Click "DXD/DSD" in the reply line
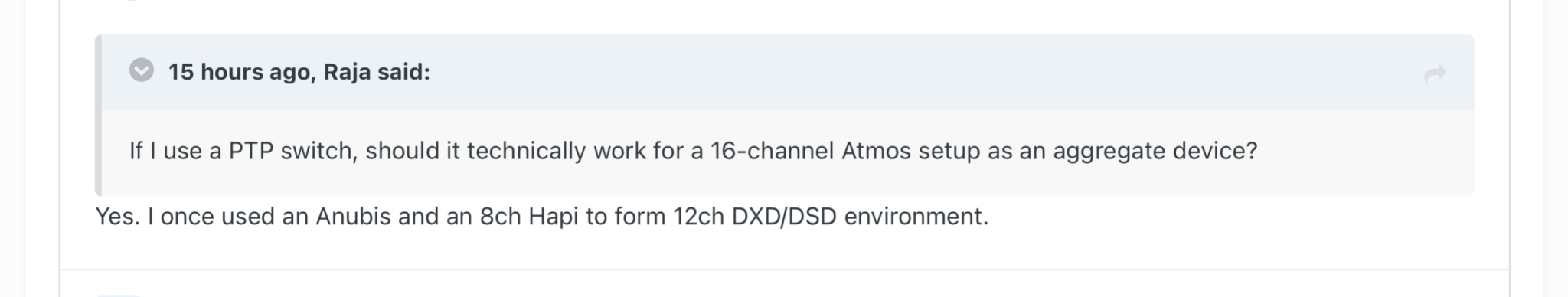Viewport: 1568px width, 297px height. coord(784,217)
